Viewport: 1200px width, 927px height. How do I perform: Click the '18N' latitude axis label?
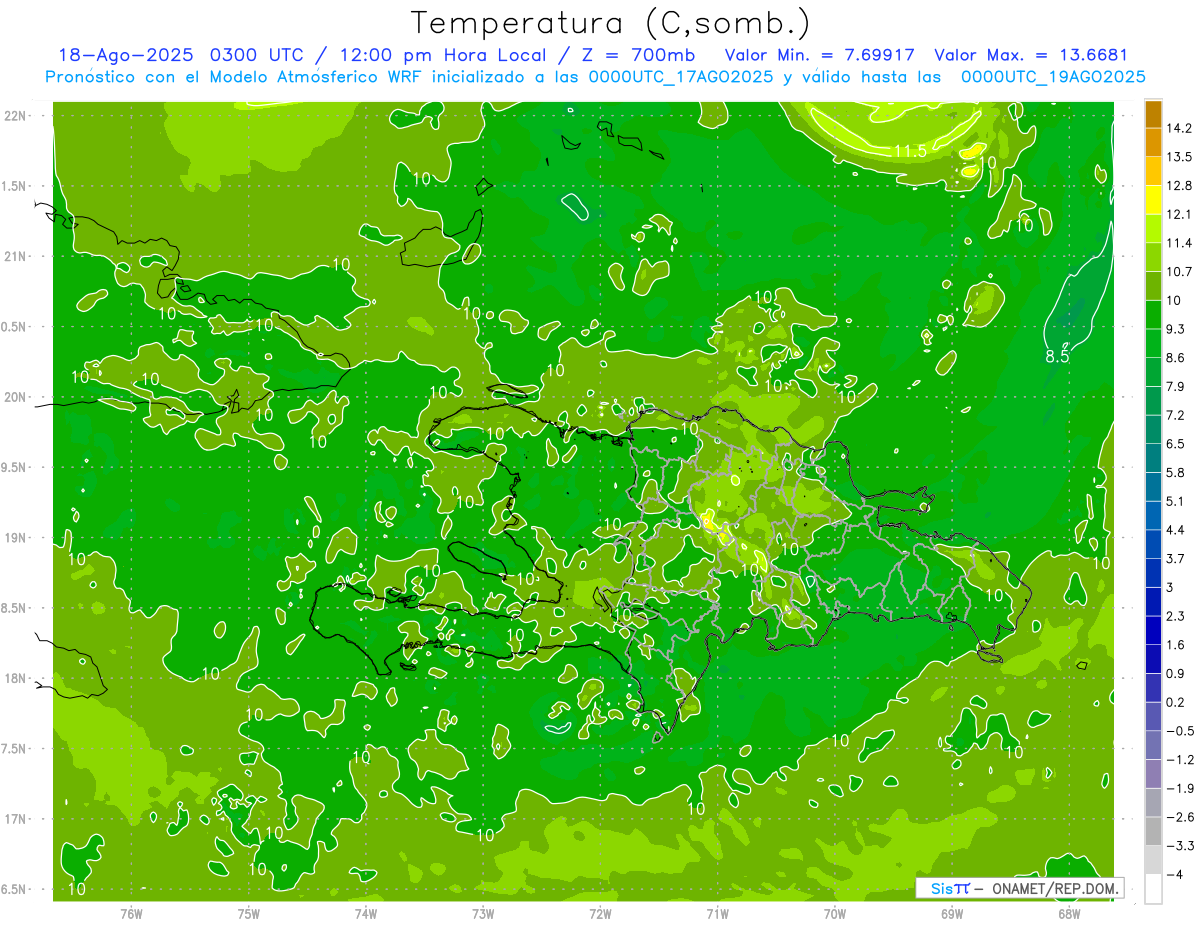pos(14,678)
